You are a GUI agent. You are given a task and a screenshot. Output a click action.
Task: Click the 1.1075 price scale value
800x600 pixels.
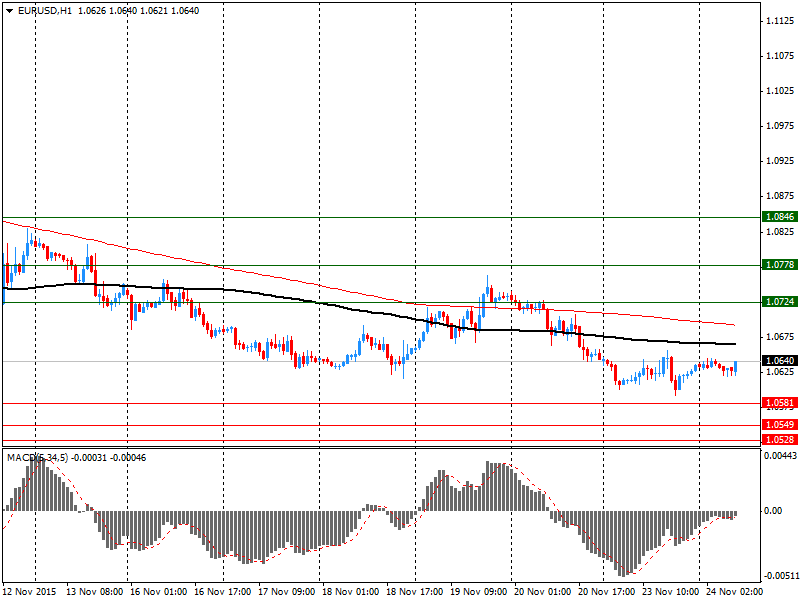click(x=780, y=56)
